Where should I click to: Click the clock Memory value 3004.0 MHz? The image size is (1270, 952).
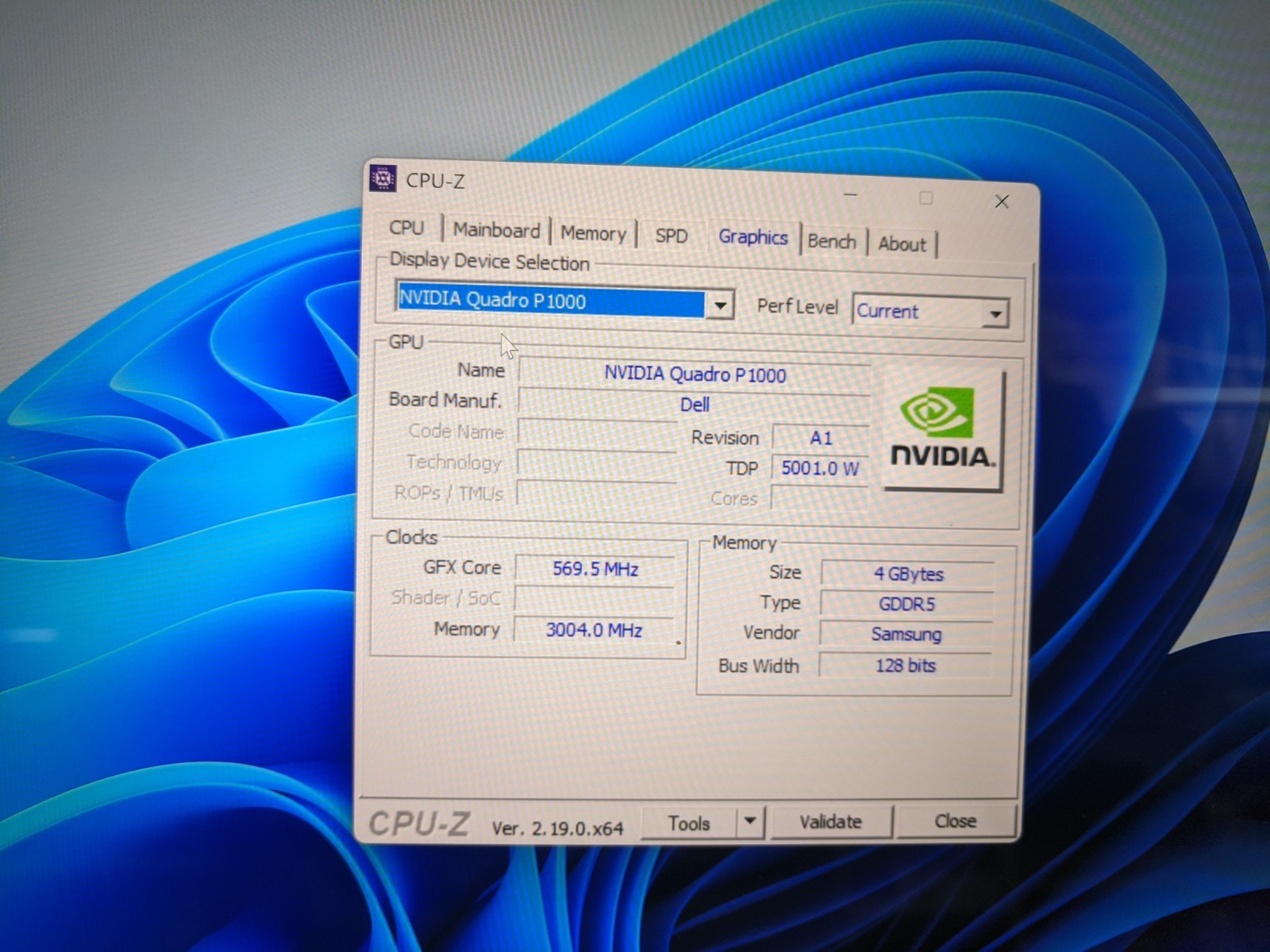[594, 630]
